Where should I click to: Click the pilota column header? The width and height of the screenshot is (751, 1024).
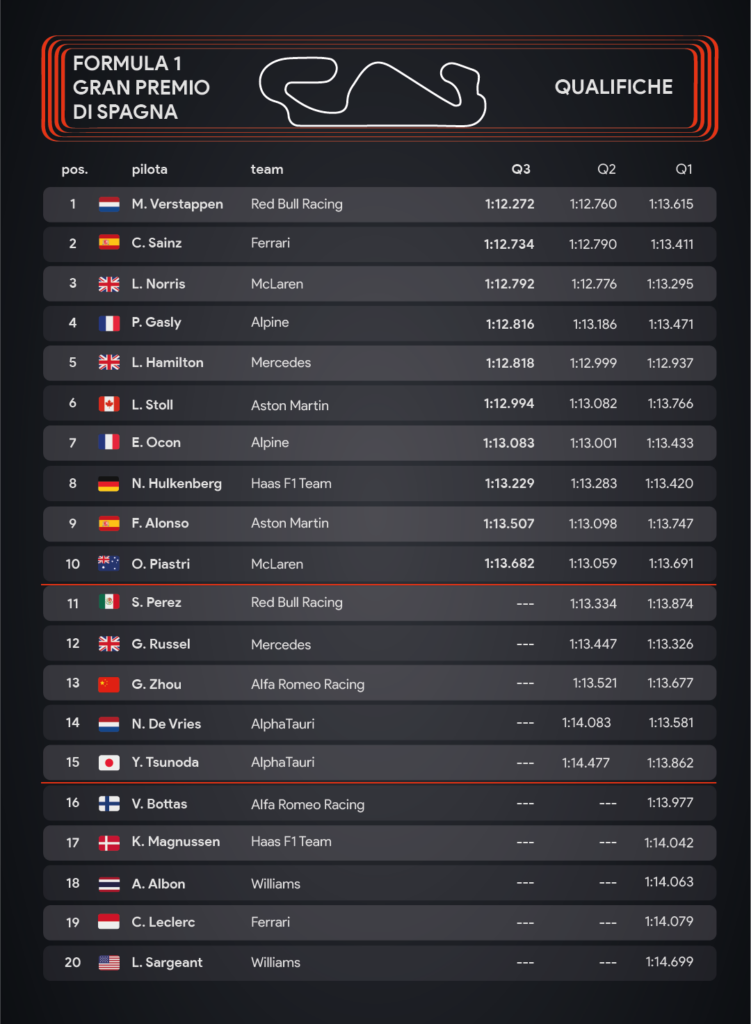click(x=150, y=169)
